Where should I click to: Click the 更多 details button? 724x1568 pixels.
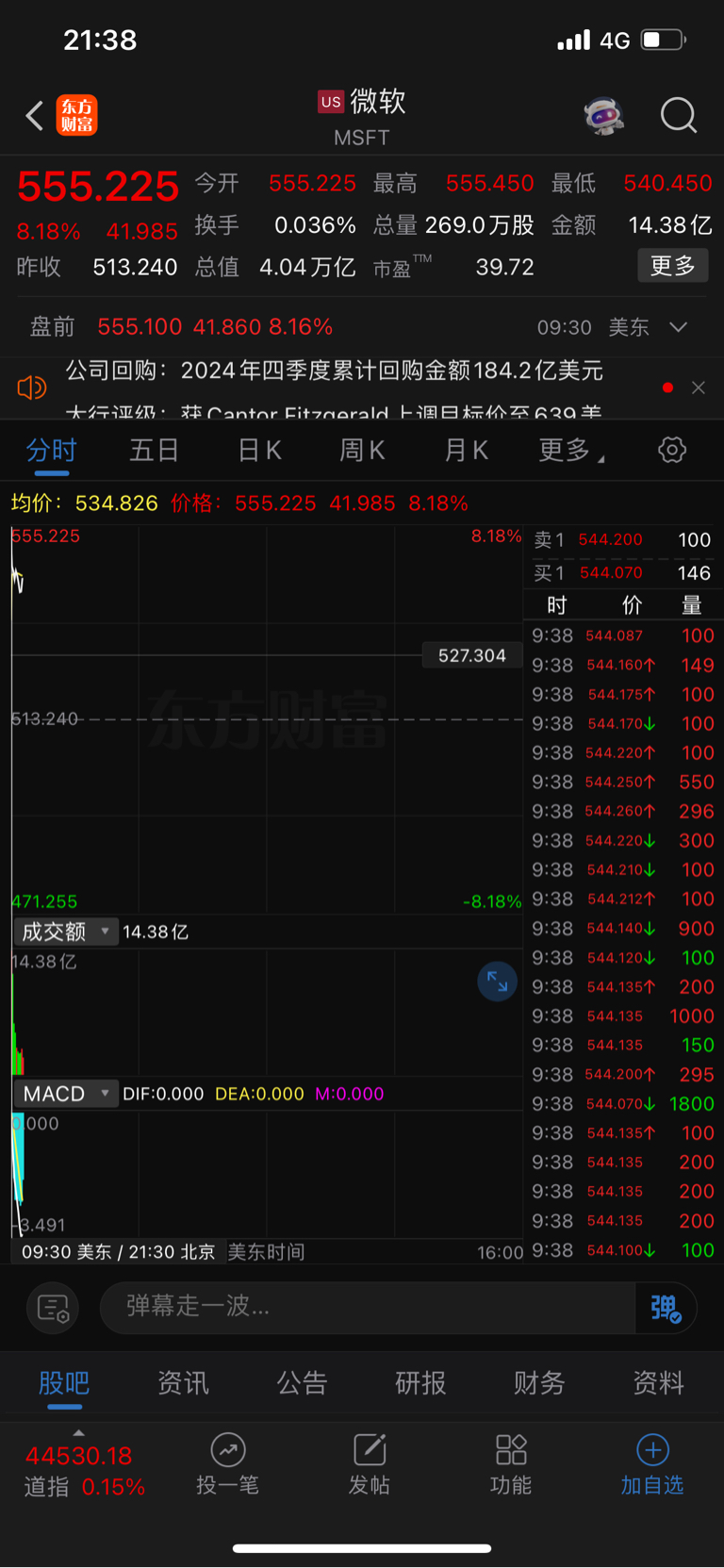tap(673, 266)
